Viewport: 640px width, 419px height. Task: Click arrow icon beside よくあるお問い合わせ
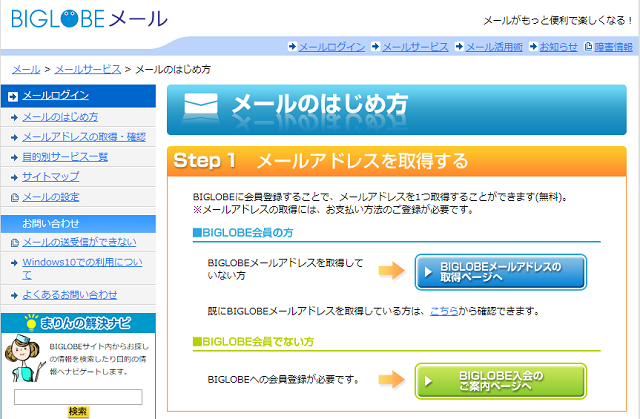coord(14,295)
